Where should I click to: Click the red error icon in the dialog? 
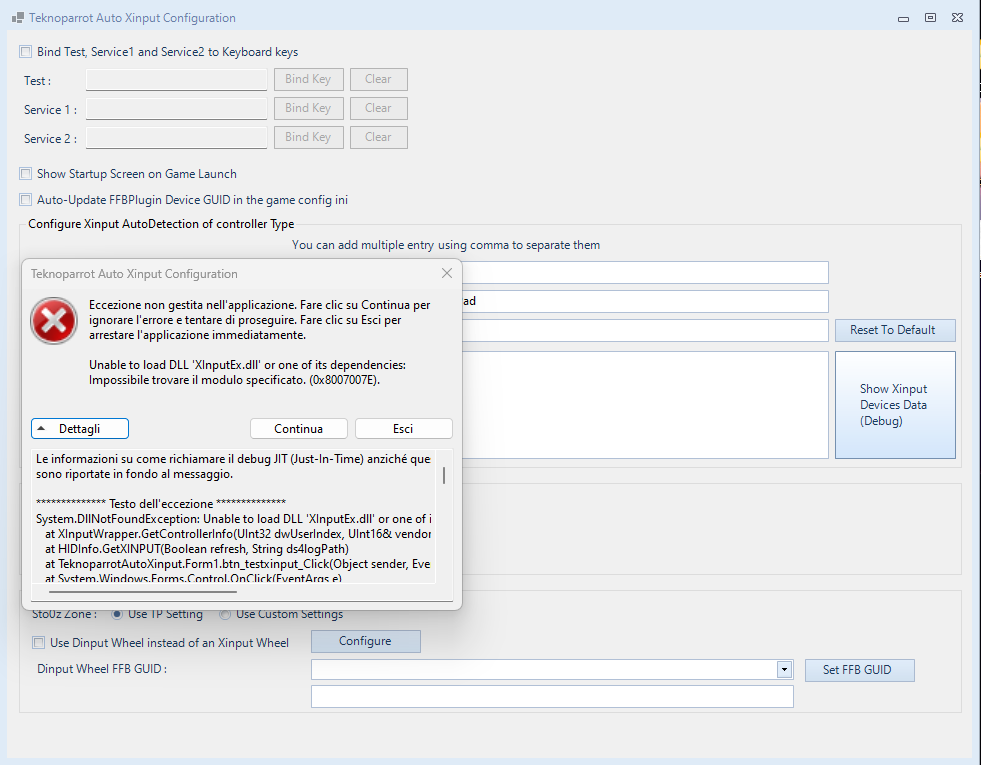click(54, 320)
